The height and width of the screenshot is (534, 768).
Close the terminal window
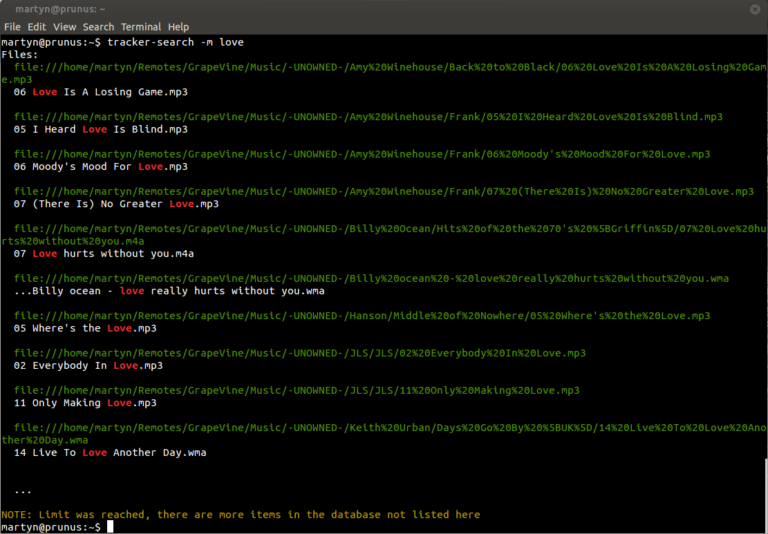click(x=755, y=8)
